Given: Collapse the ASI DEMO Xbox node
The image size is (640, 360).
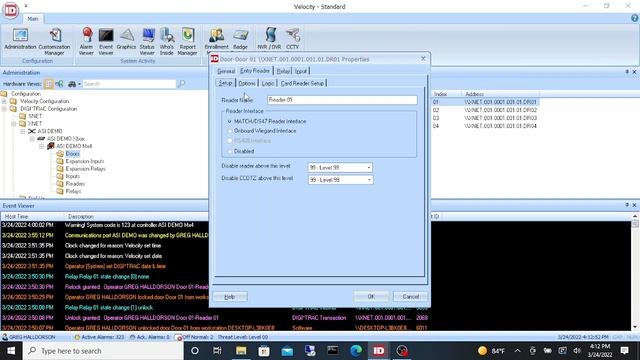Looking at the screenshot, I should click(32, 139).
